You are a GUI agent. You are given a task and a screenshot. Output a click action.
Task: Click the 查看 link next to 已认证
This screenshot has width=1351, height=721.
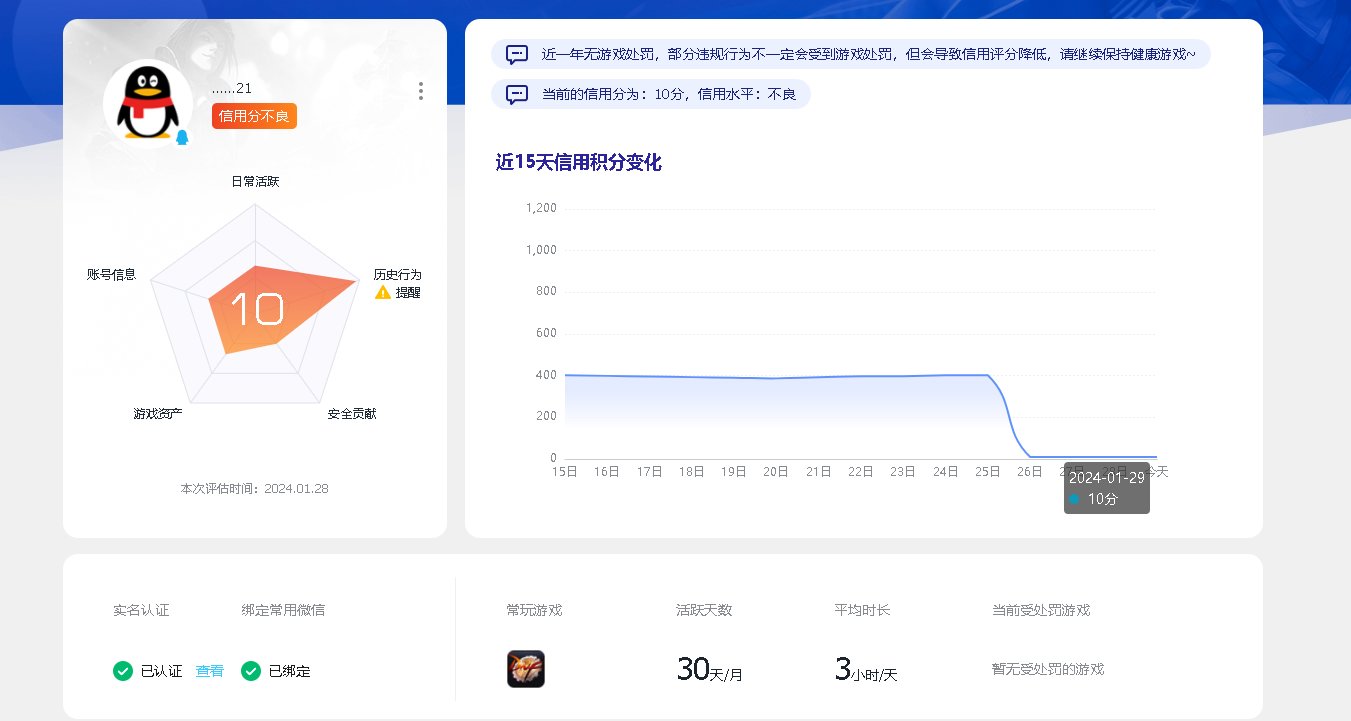tap(209, 671)
